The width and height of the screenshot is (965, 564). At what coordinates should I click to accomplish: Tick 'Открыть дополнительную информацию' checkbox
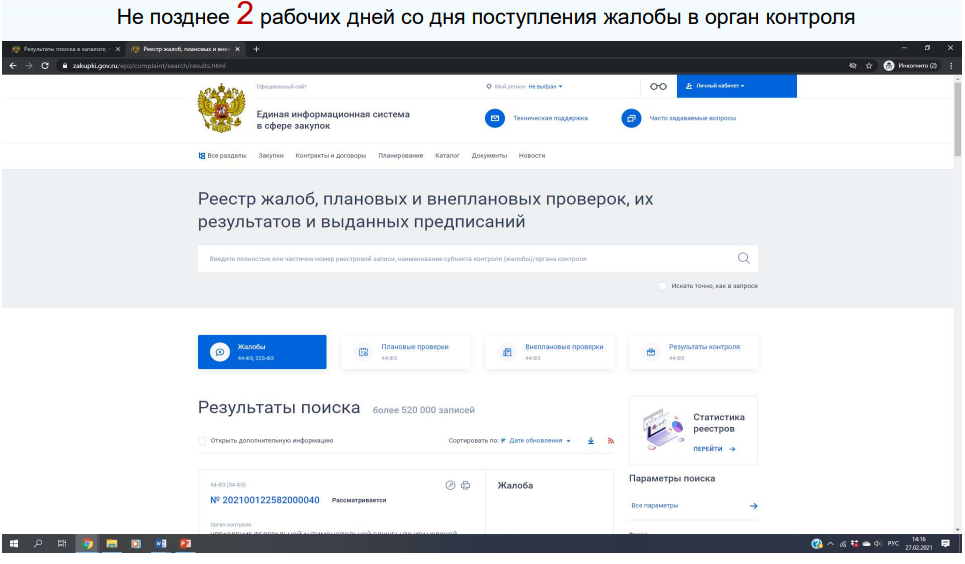pos(203,441)
